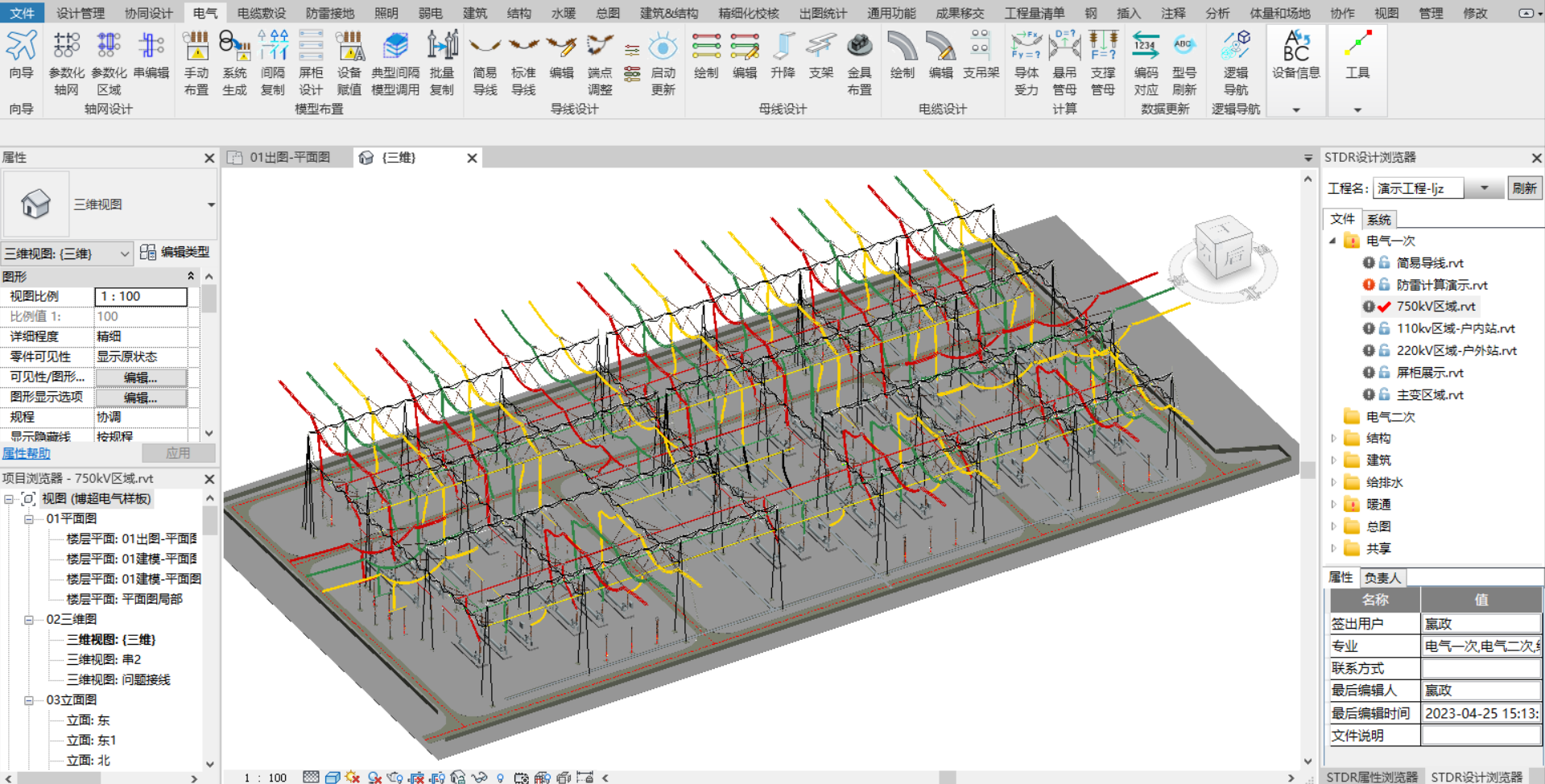
Task: Collapse 电气一次 folder in STDR browser
Action: (x=1333, y=241)
